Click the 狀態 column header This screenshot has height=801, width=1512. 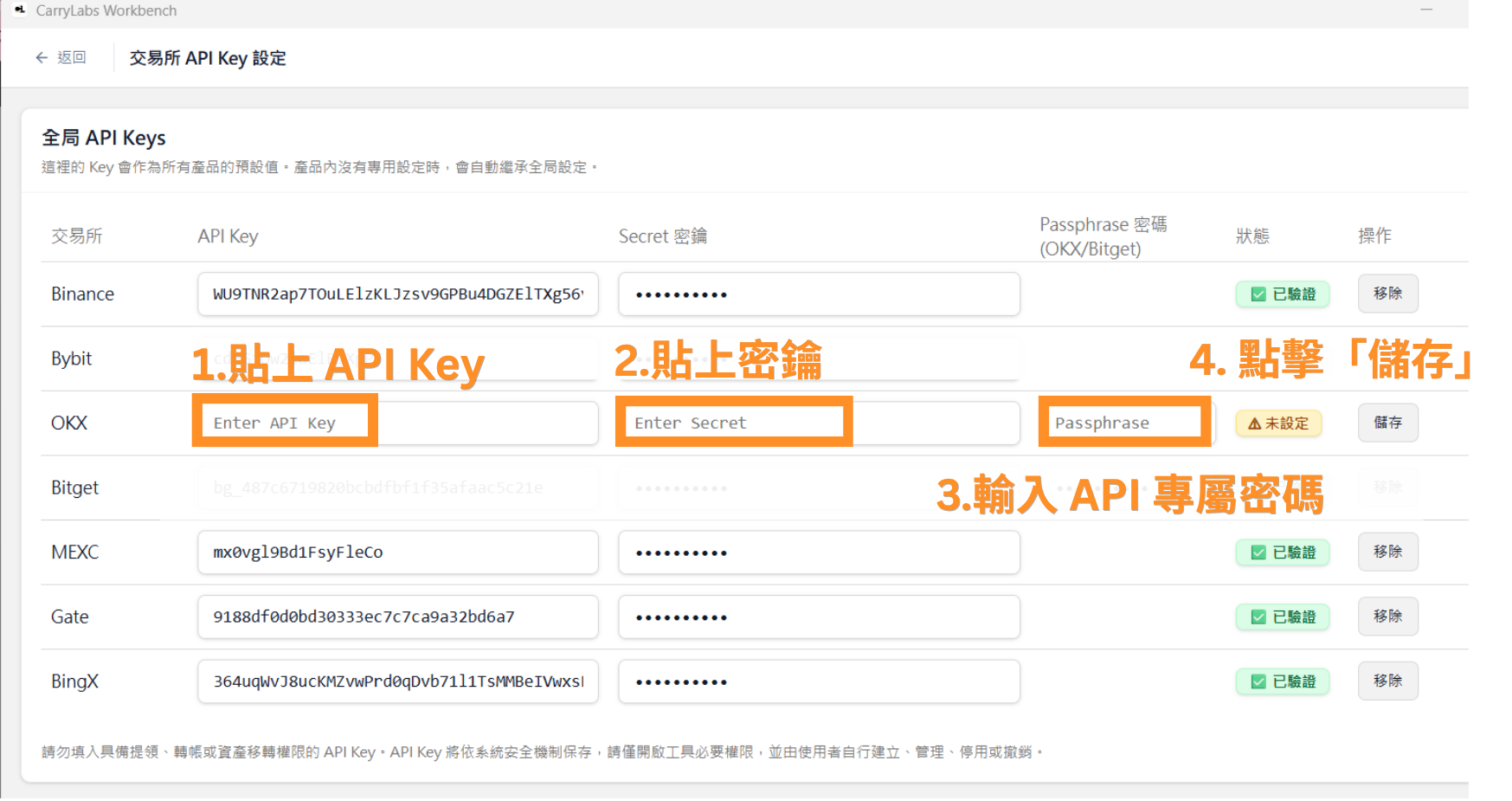pyautogui.click(x=1252, y=236)
